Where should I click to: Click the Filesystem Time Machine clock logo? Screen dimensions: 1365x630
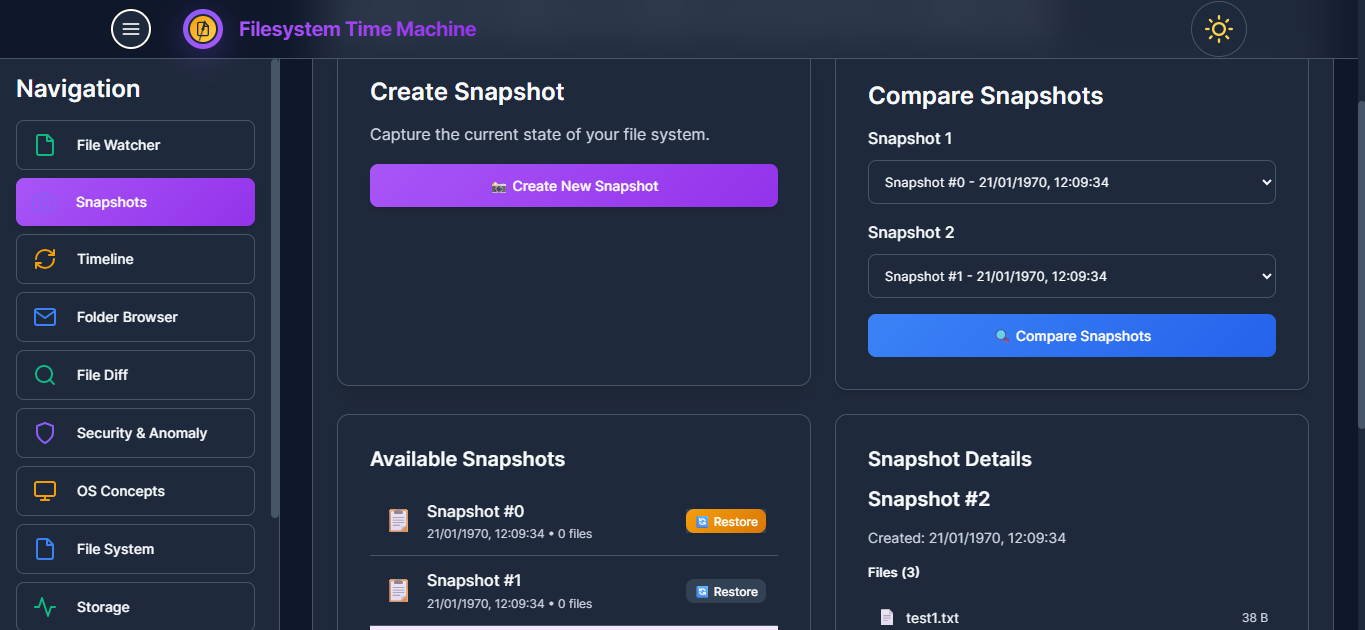[x=201, y=29]
